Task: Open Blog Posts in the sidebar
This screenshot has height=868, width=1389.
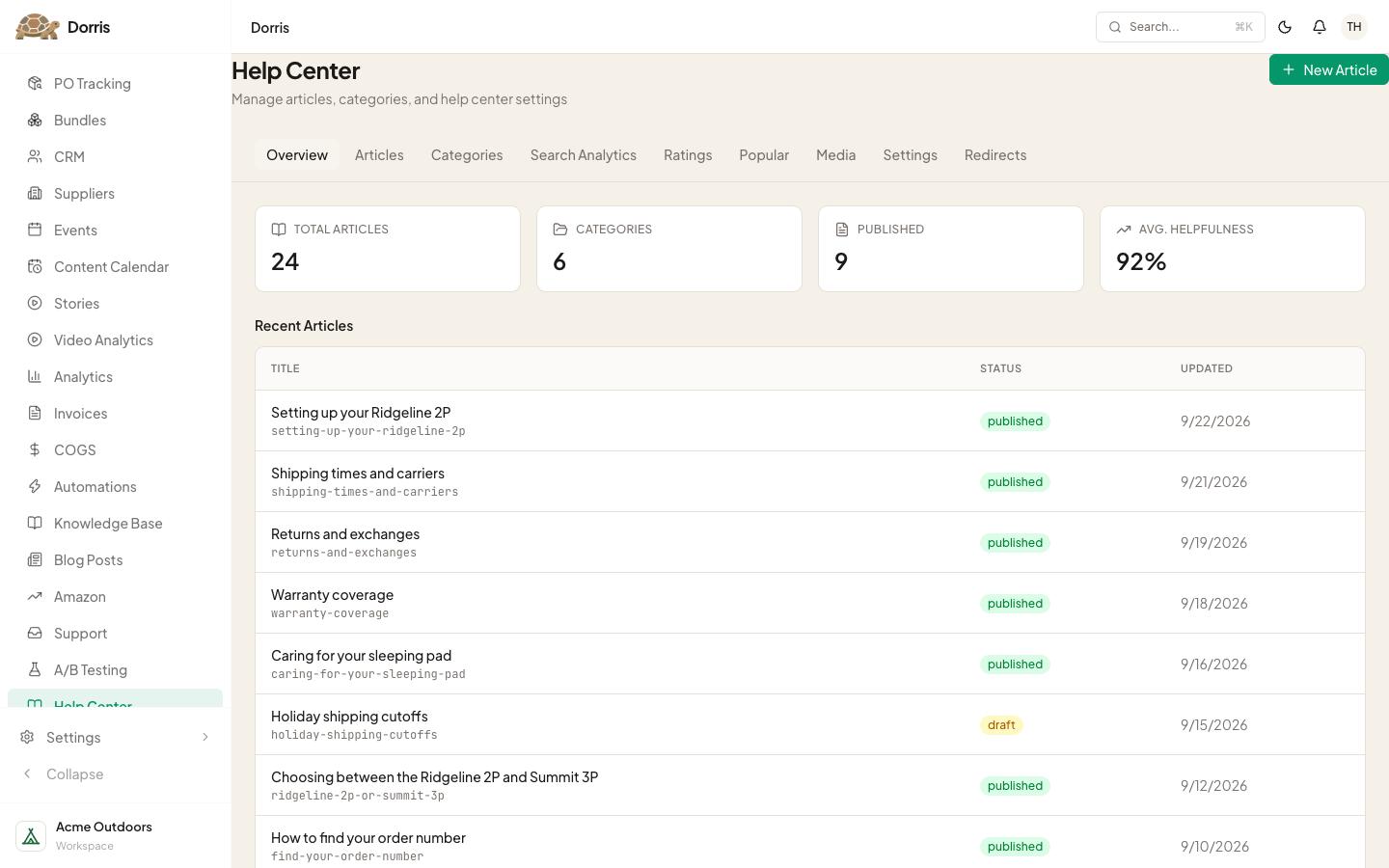Action: 115,559
